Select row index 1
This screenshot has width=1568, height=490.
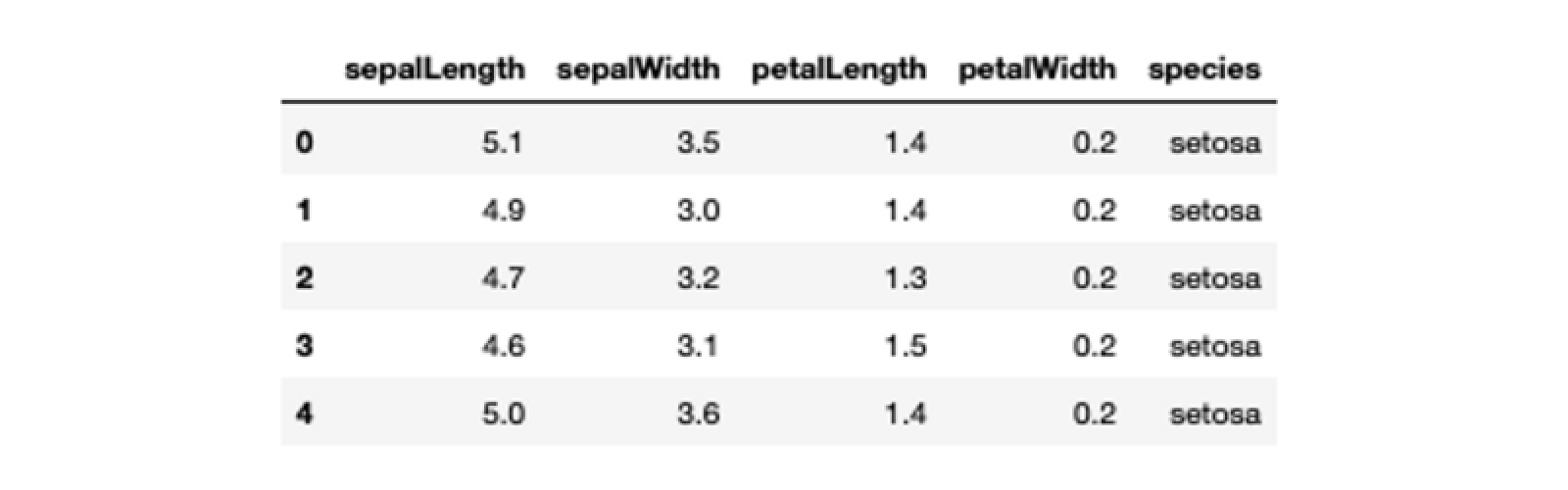[304, 211]
